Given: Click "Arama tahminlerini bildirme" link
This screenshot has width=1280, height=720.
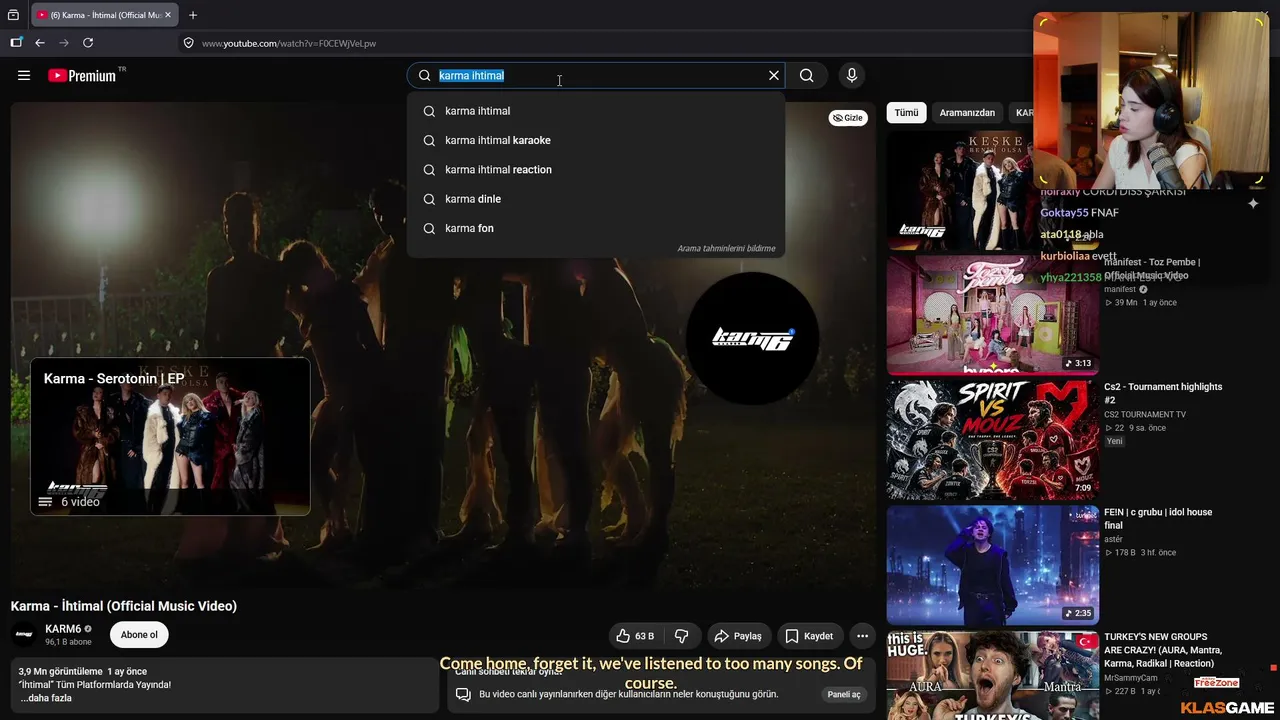Looking at the screenshot, I should pos(726,248).
